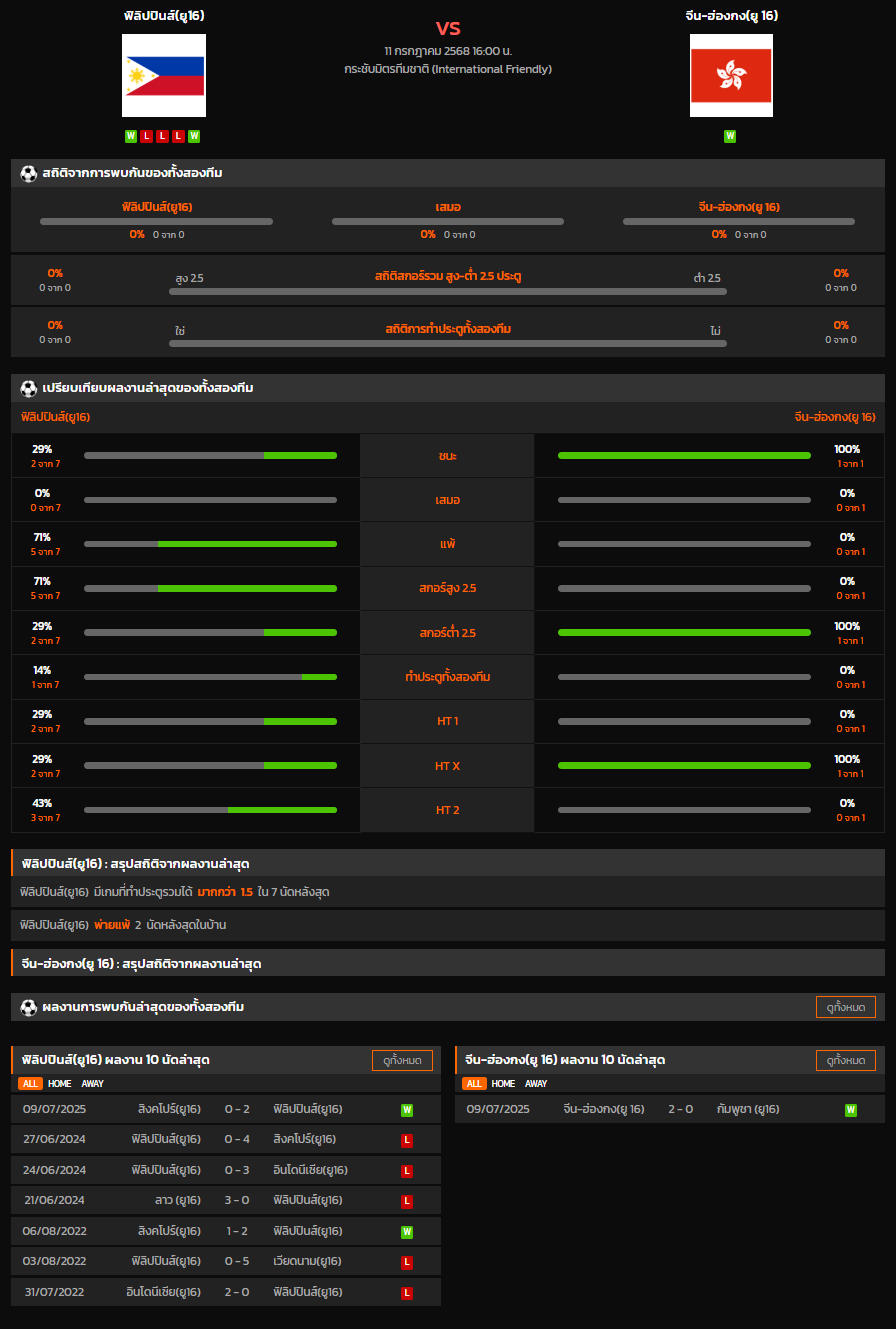Click the Hong Kong 100% bar in 'สกอร์ต่ำ 2.5' row
The image size is (896, 1329).
click(x=684, y=633)
